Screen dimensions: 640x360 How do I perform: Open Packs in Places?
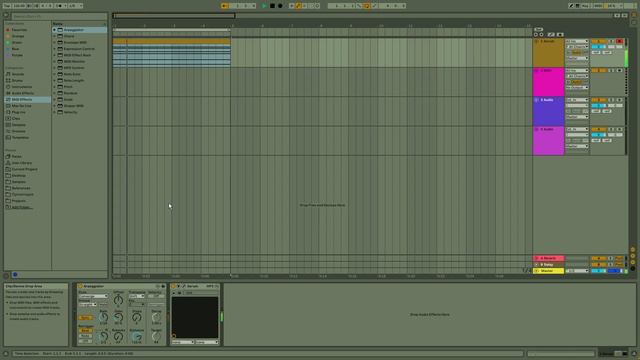17,156
